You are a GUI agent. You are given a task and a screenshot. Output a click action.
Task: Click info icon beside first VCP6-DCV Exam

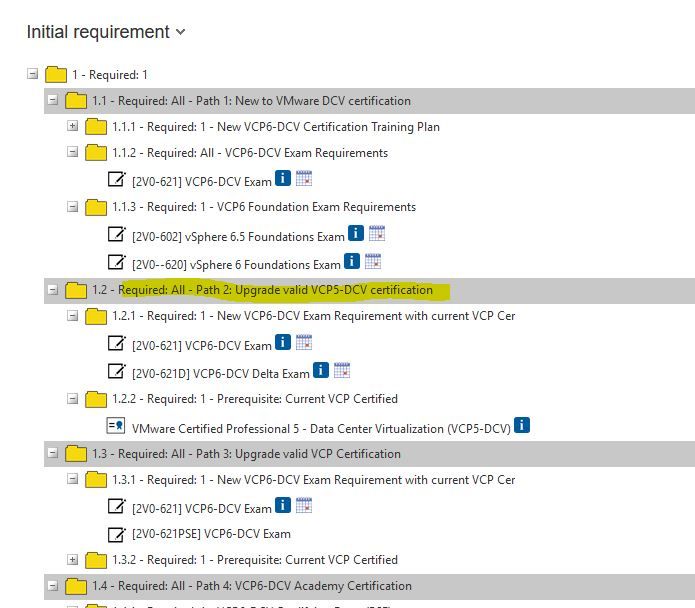(x=283, y=179)
